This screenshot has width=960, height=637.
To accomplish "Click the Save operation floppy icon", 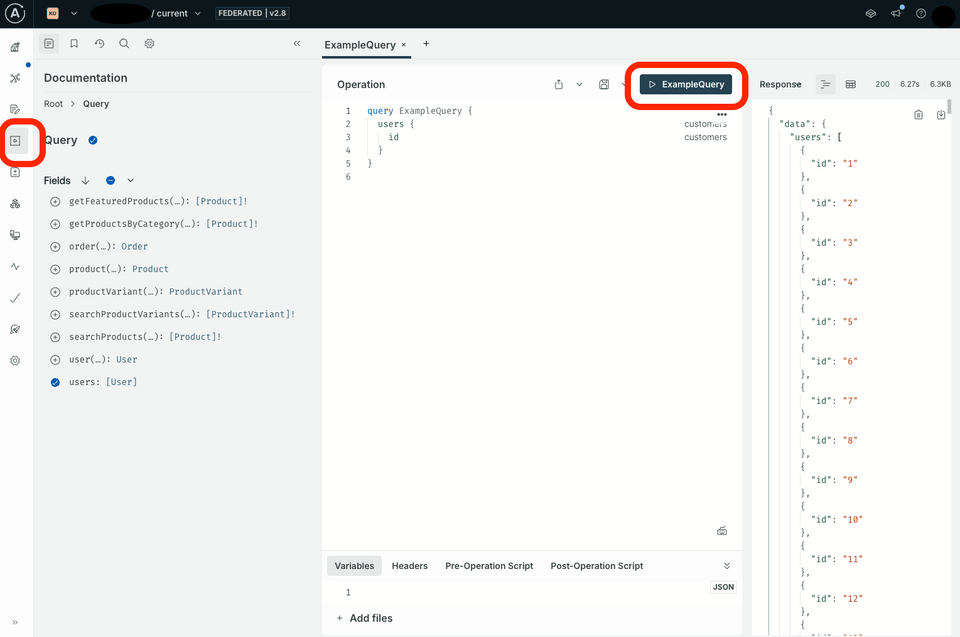I will click(x=604, y=85).
